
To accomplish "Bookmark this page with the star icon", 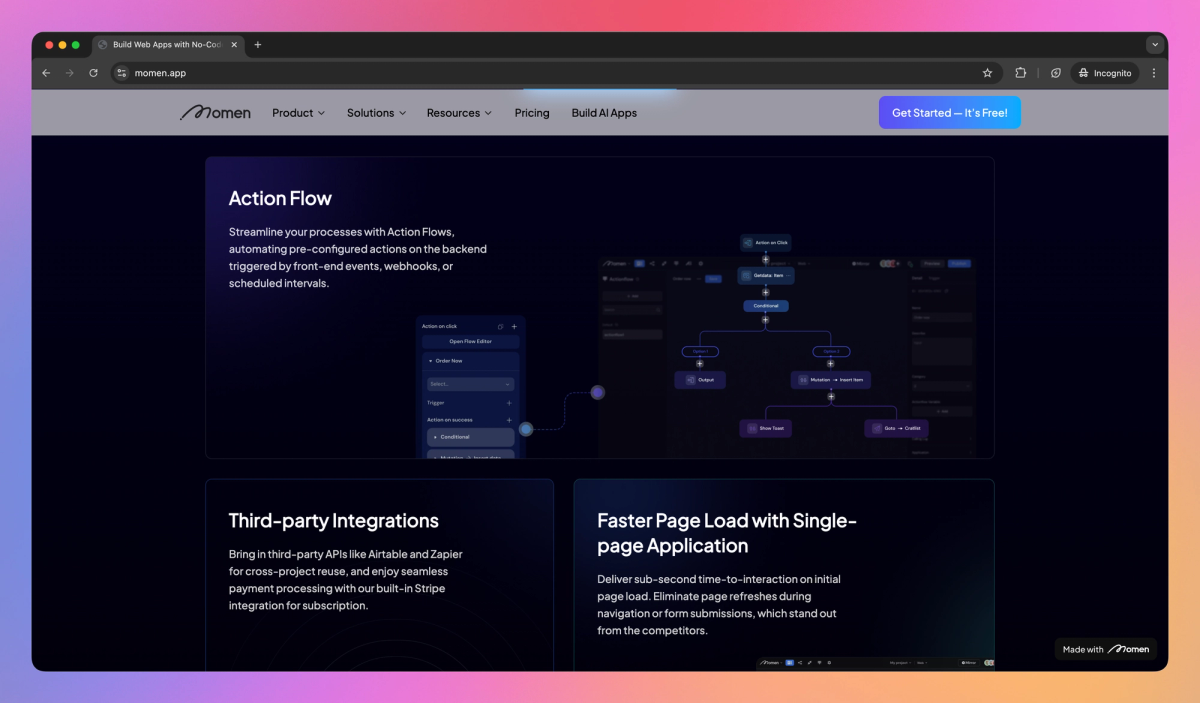I will pyautogui.click(x=987, y=73).
